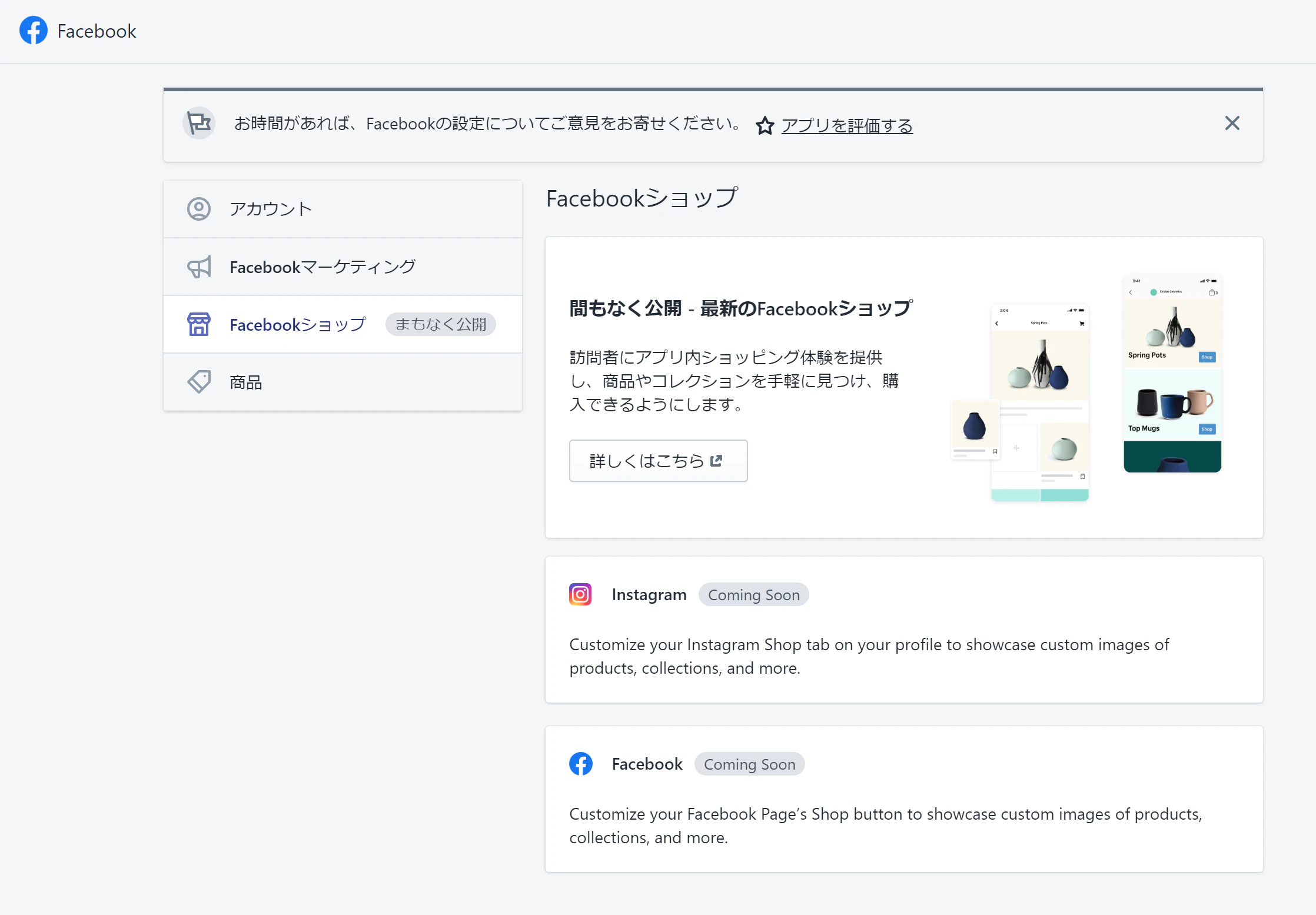Click the feedback flag icon in banner
This screenshot has height=915, width=1316.
pyautogui.click(x=199, y=124)
